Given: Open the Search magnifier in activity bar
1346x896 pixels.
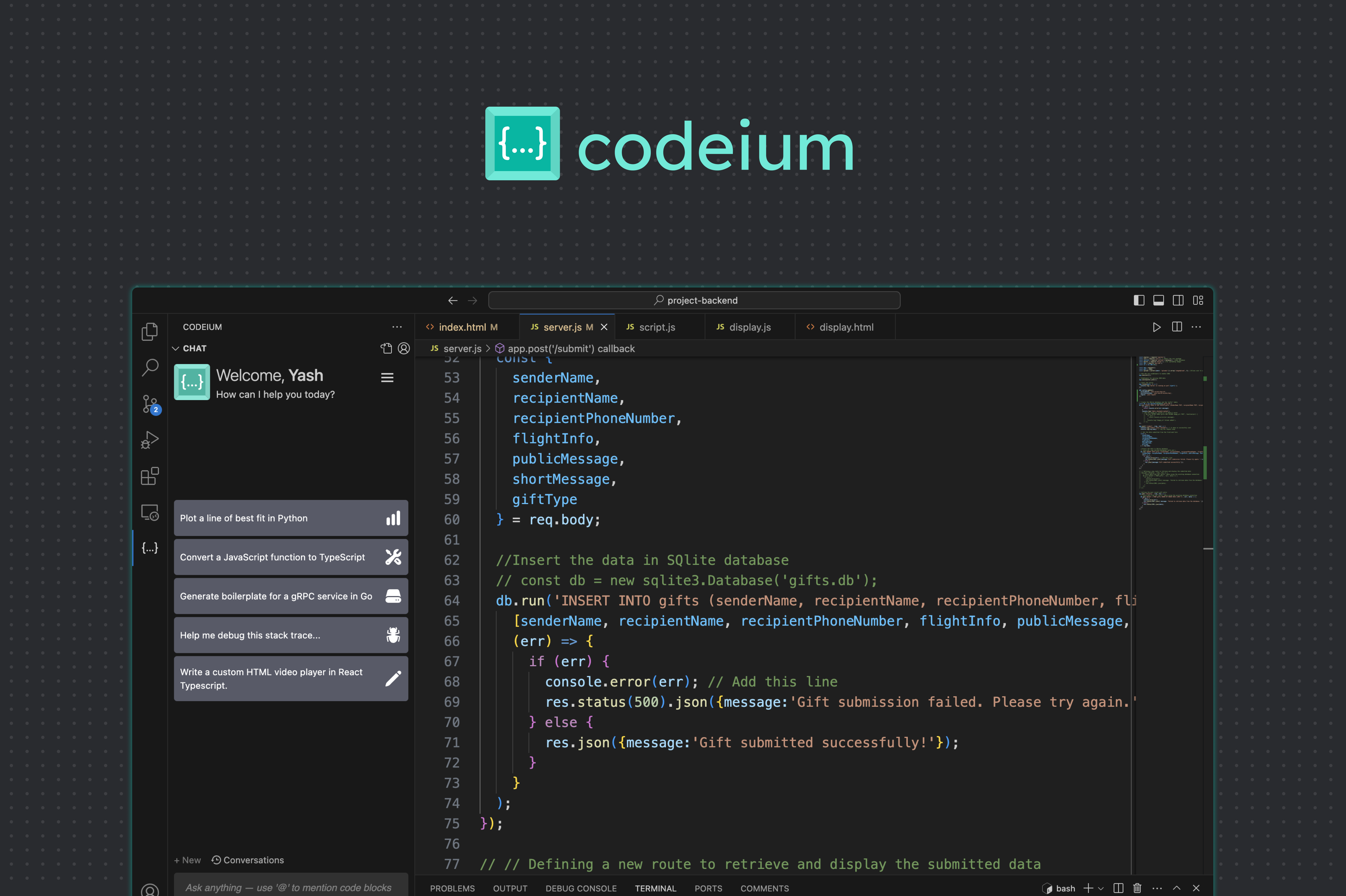Looking at the screenshot, I should [x=150, y=367].
